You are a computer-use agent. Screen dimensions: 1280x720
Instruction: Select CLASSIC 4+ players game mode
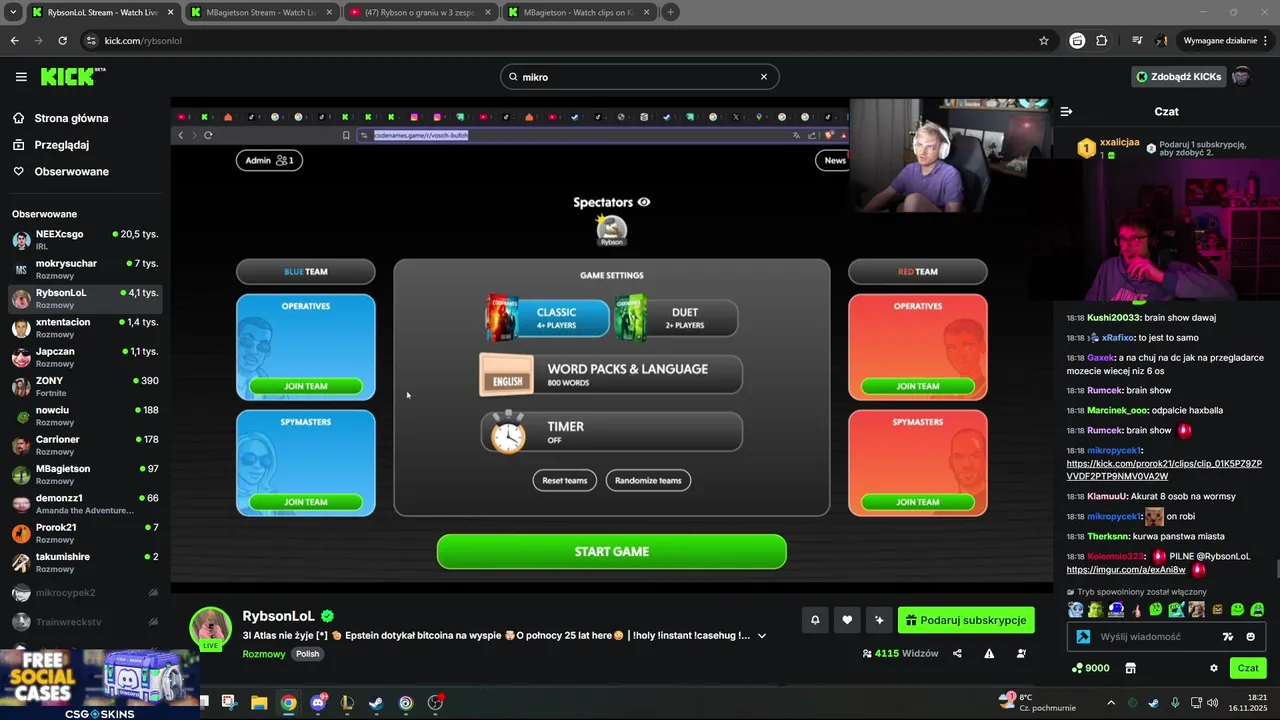click(x=546, y=318)
